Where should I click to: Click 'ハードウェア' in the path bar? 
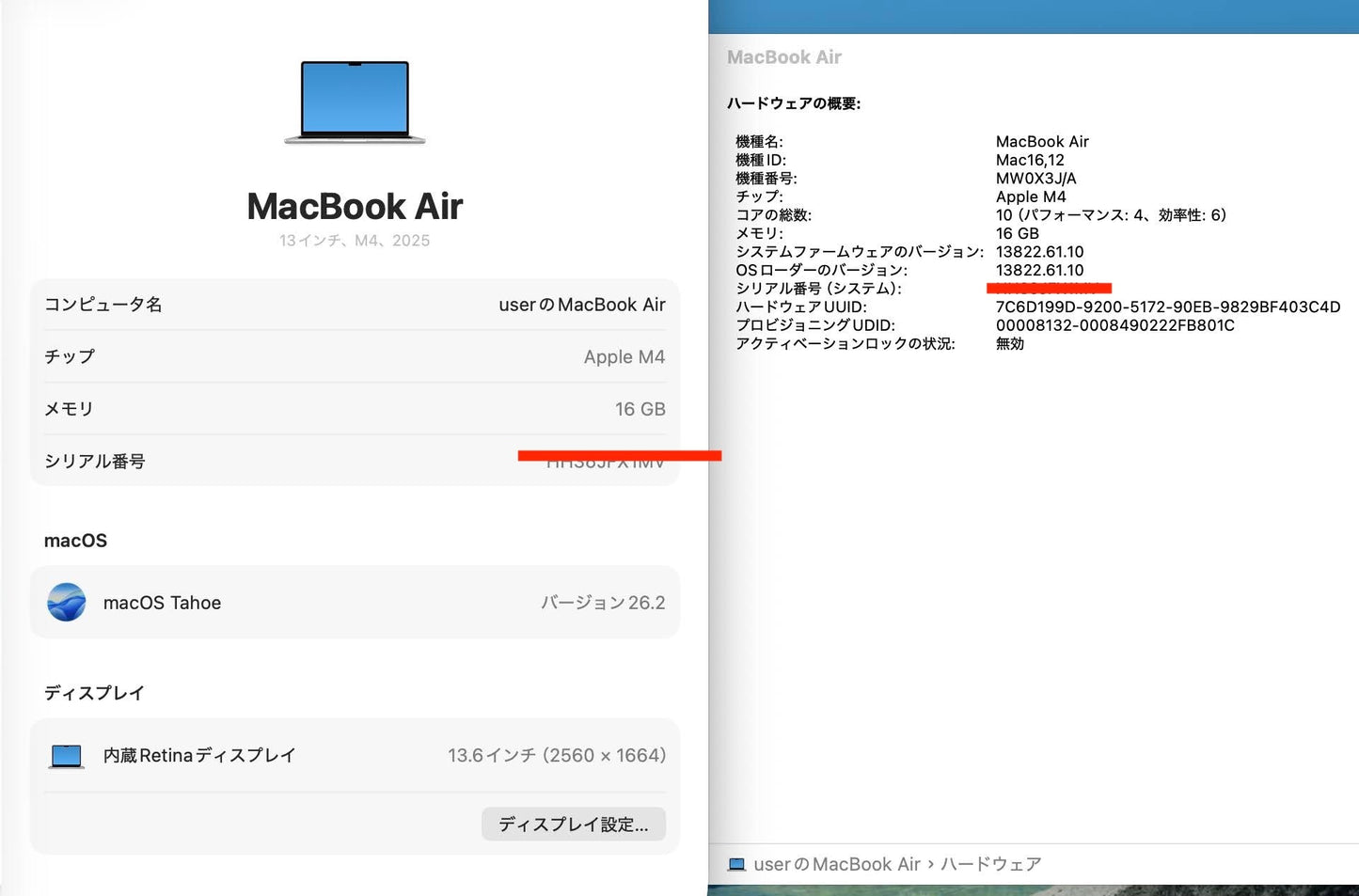click(x=991, y=864)
